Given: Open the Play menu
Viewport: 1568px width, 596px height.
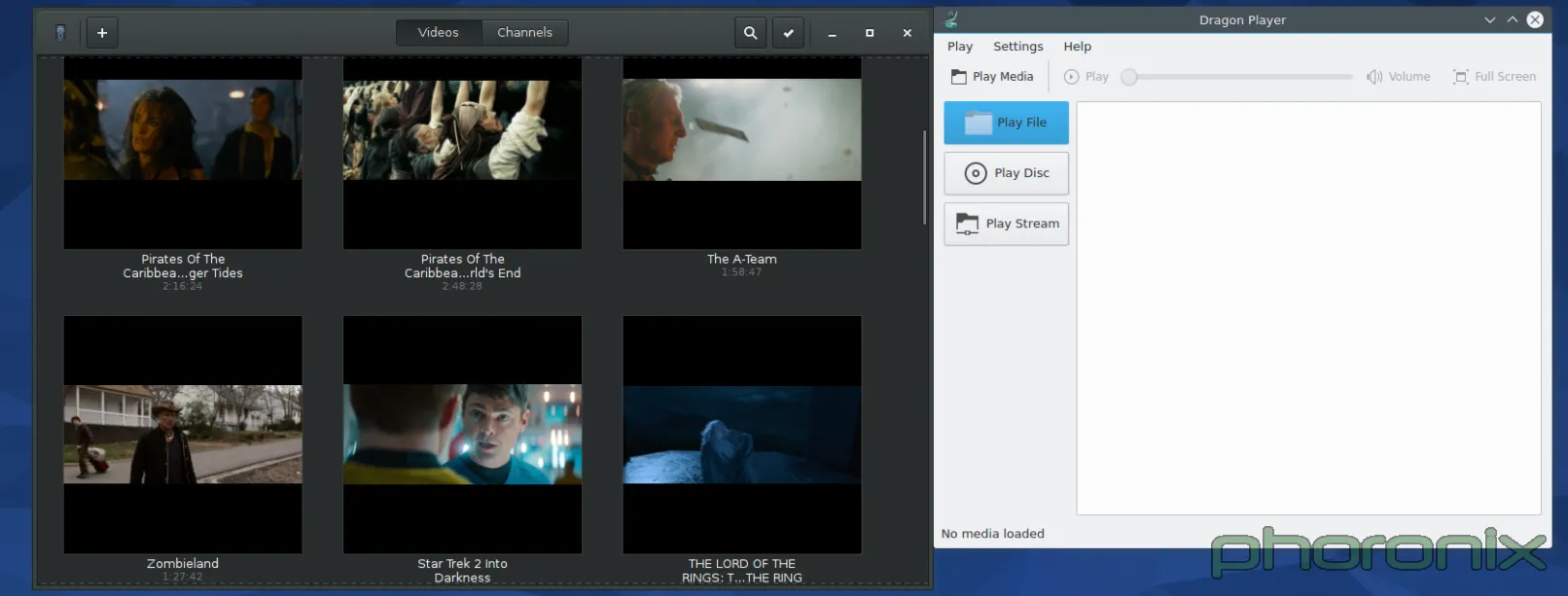Looking at the screenshot, I should (x=959, y=47).
